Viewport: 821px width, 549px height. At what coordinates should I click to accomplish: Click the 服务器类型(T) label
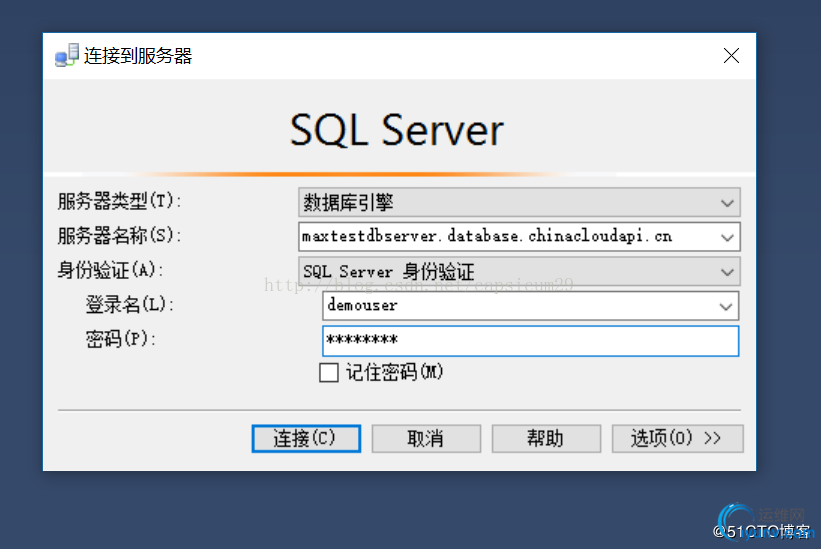pos(120,202)
